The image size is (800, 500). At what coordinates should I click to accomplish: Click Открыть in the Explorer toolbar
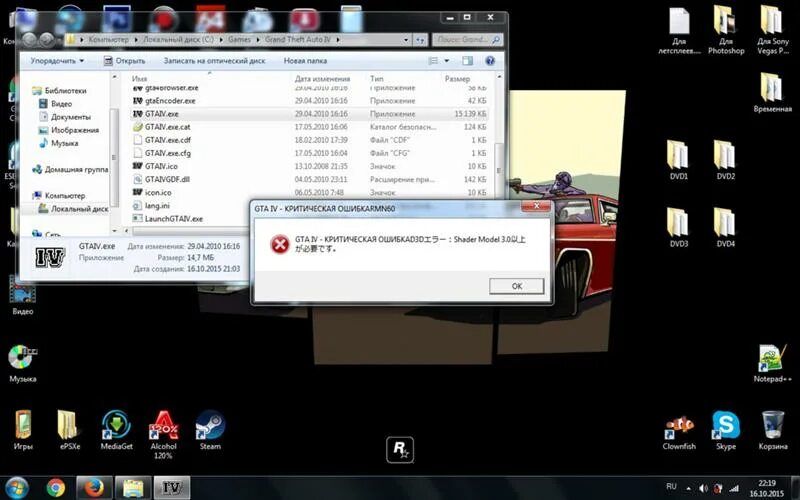point(124,61)
